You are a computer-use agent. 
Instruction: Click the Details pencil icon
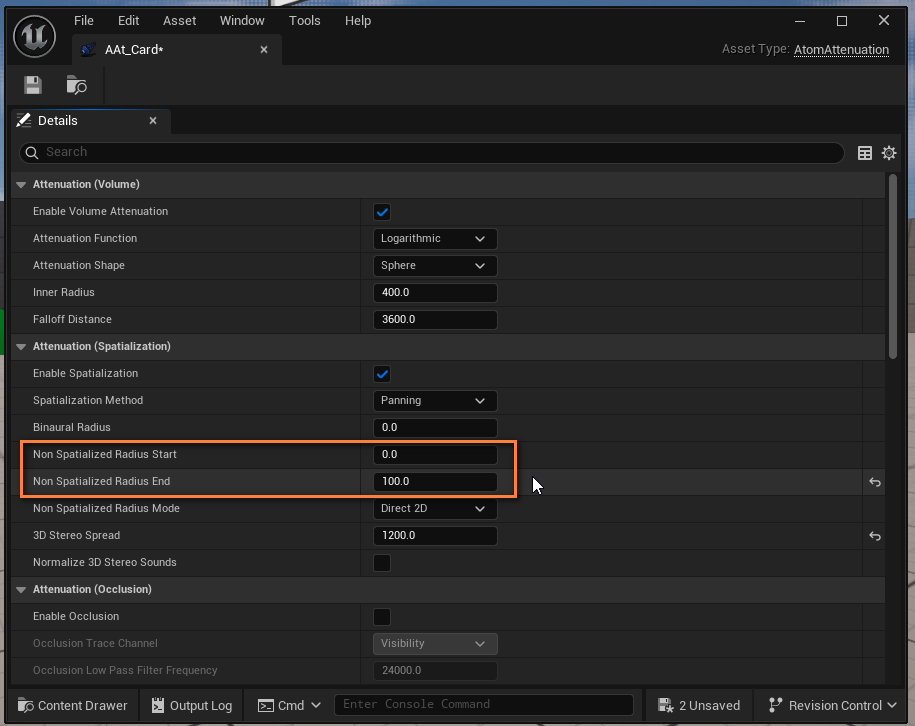click(x=23, y=120)
